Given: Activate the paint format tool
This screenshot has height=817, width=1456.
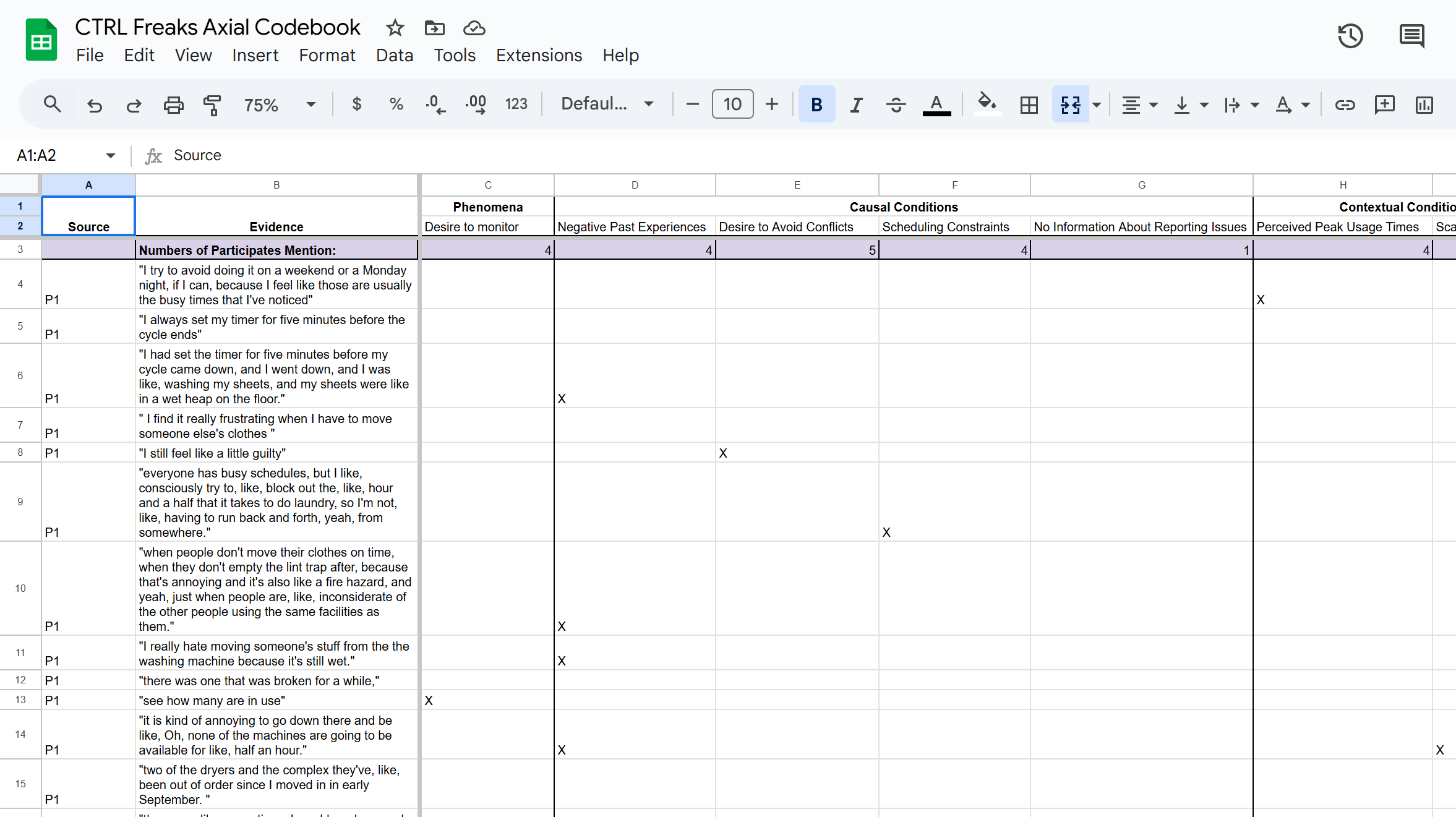Looking at the screenshot, I should 212,105.
